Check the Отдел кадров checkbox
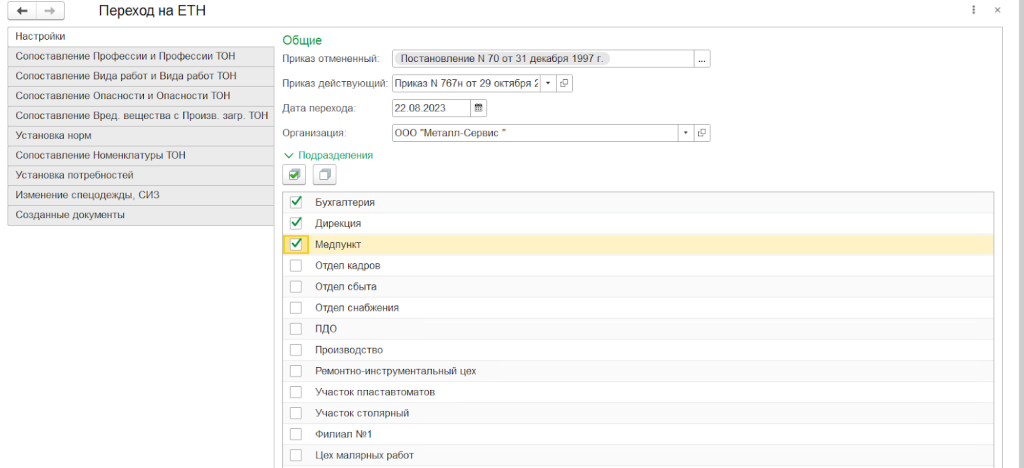 296,266
